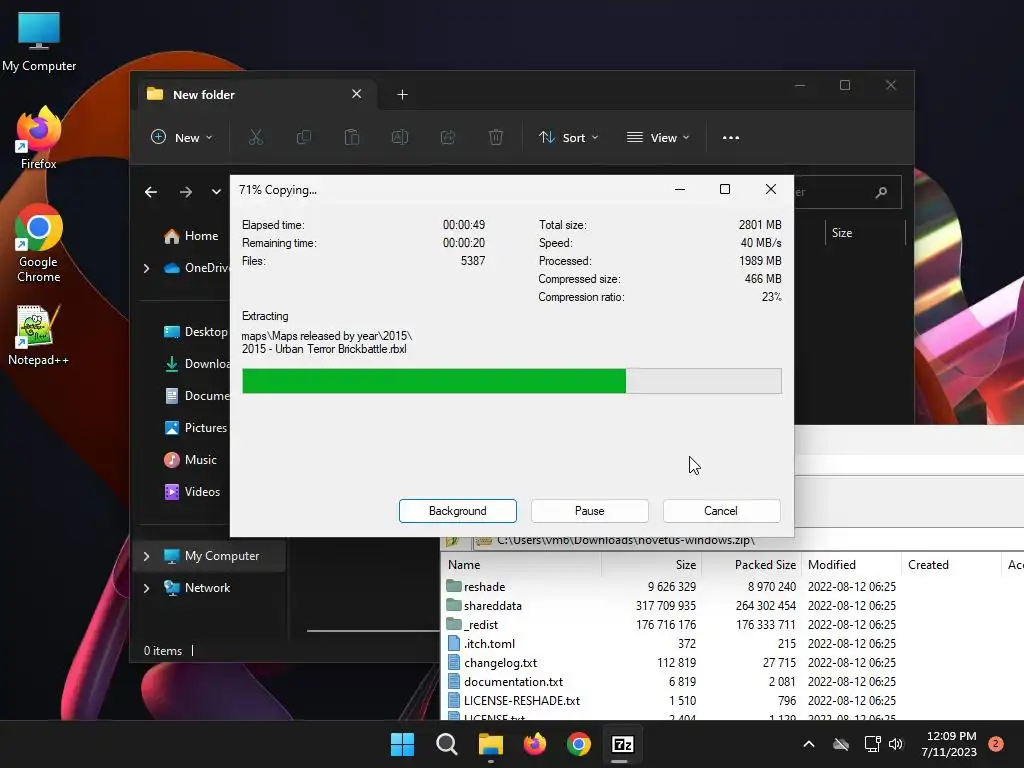The image size is (1024, 768).
Task: Click the 7-Zip address path field
Action: tap(748, 541)
